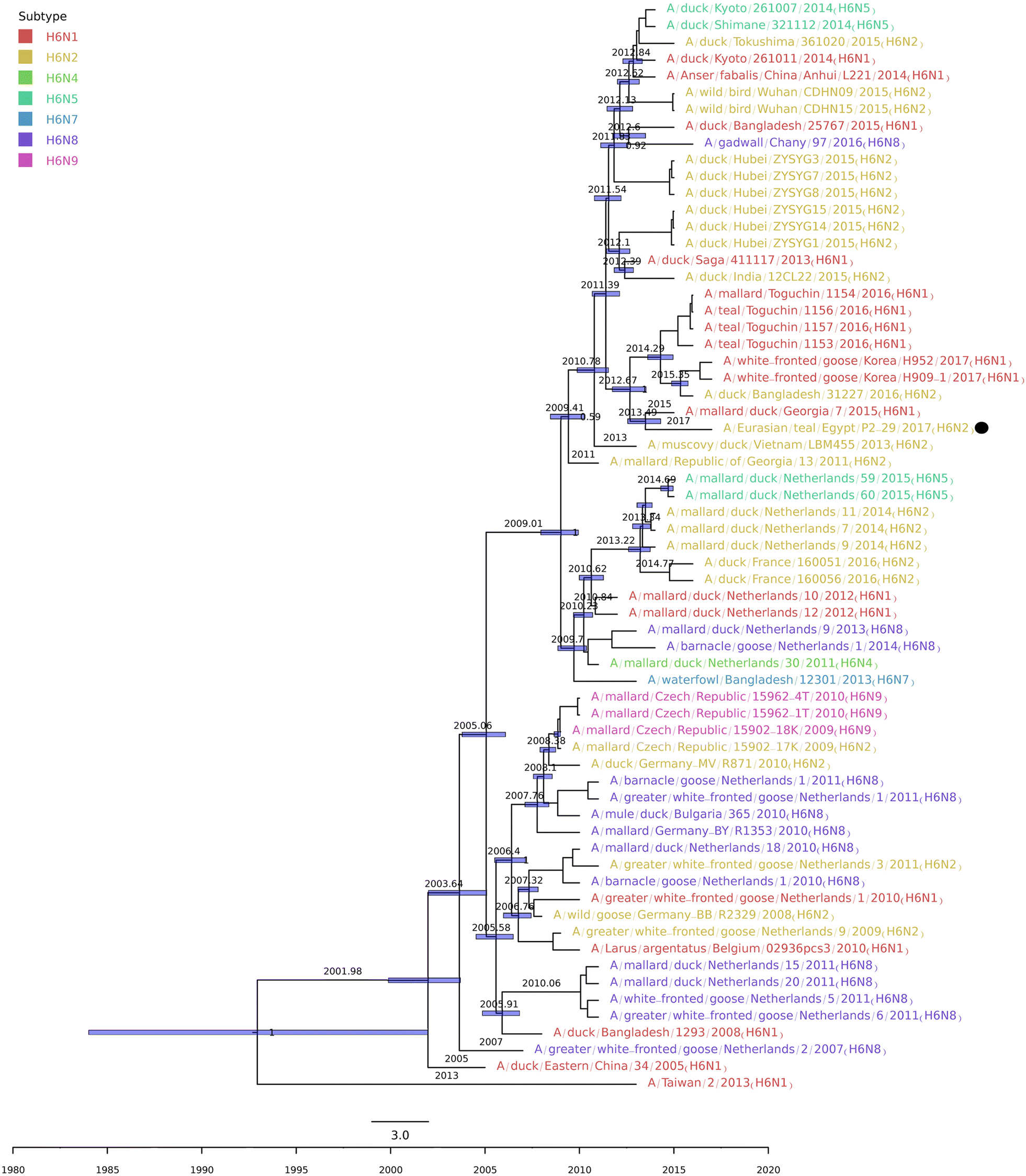
Task: Select tip A/mallard/Czech Republic/15962-4T/2010(H6N9)
Action: 739,697
